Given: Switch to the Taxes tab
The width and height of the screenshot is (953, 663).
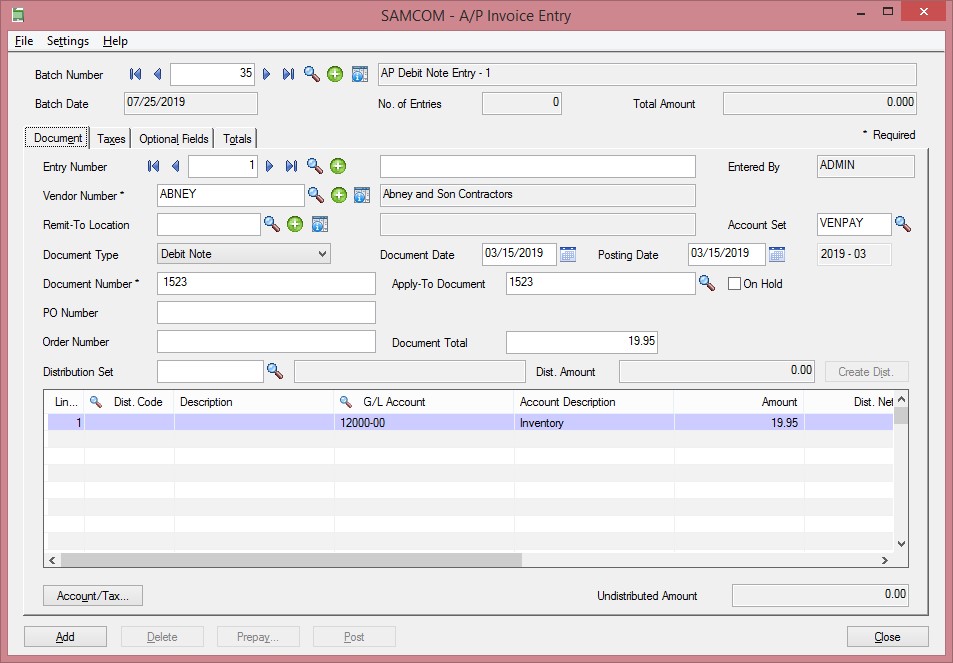Looking at the screenshot, I should (111, 139).
